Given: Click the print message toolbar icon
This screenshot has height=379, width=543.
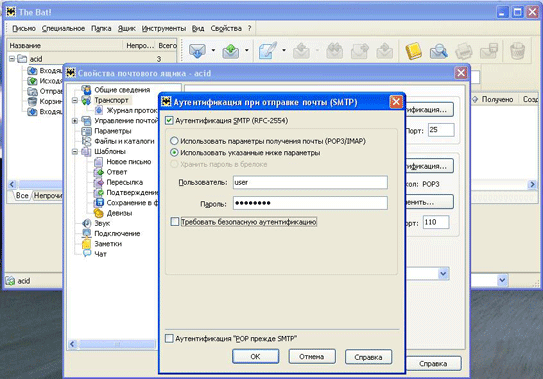Looking at the screenshot, I should (x=464, y=51).
